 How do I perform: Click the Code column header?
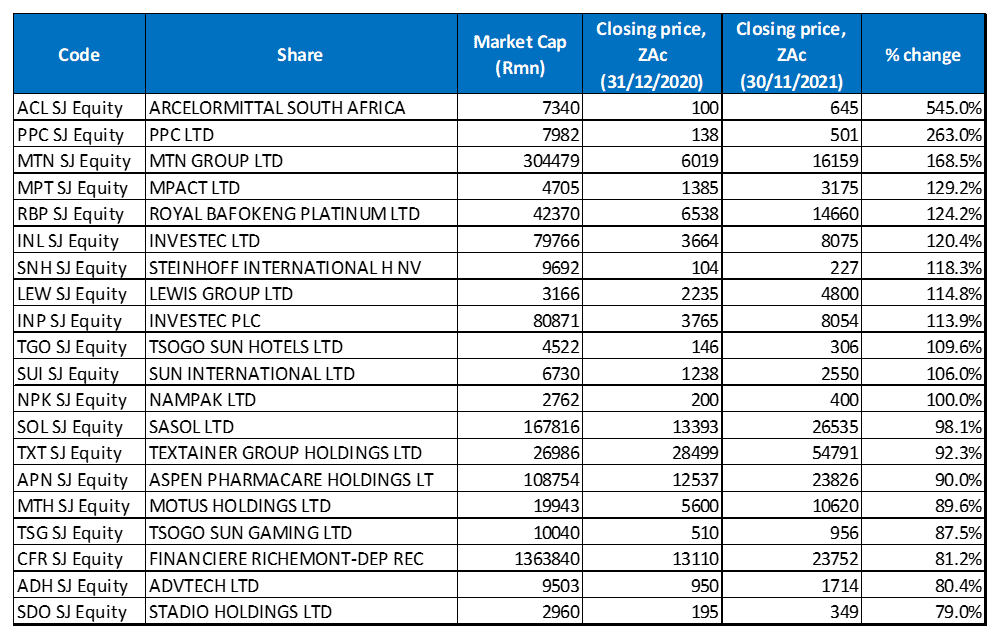(79, 54)
